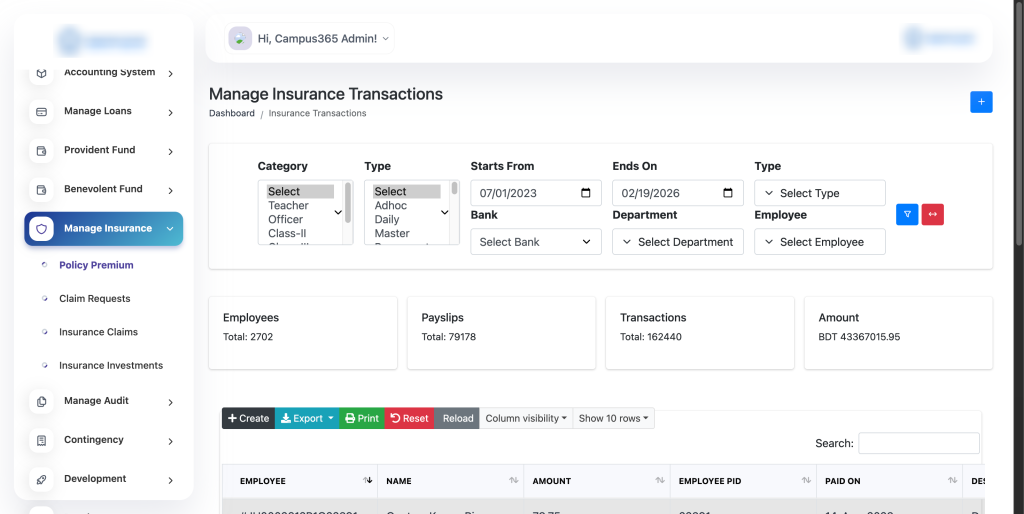This screenshot has height=514, width=1024.
Task: Click the Manage Audit sidebar icon
Action: [x=41, y=402]
